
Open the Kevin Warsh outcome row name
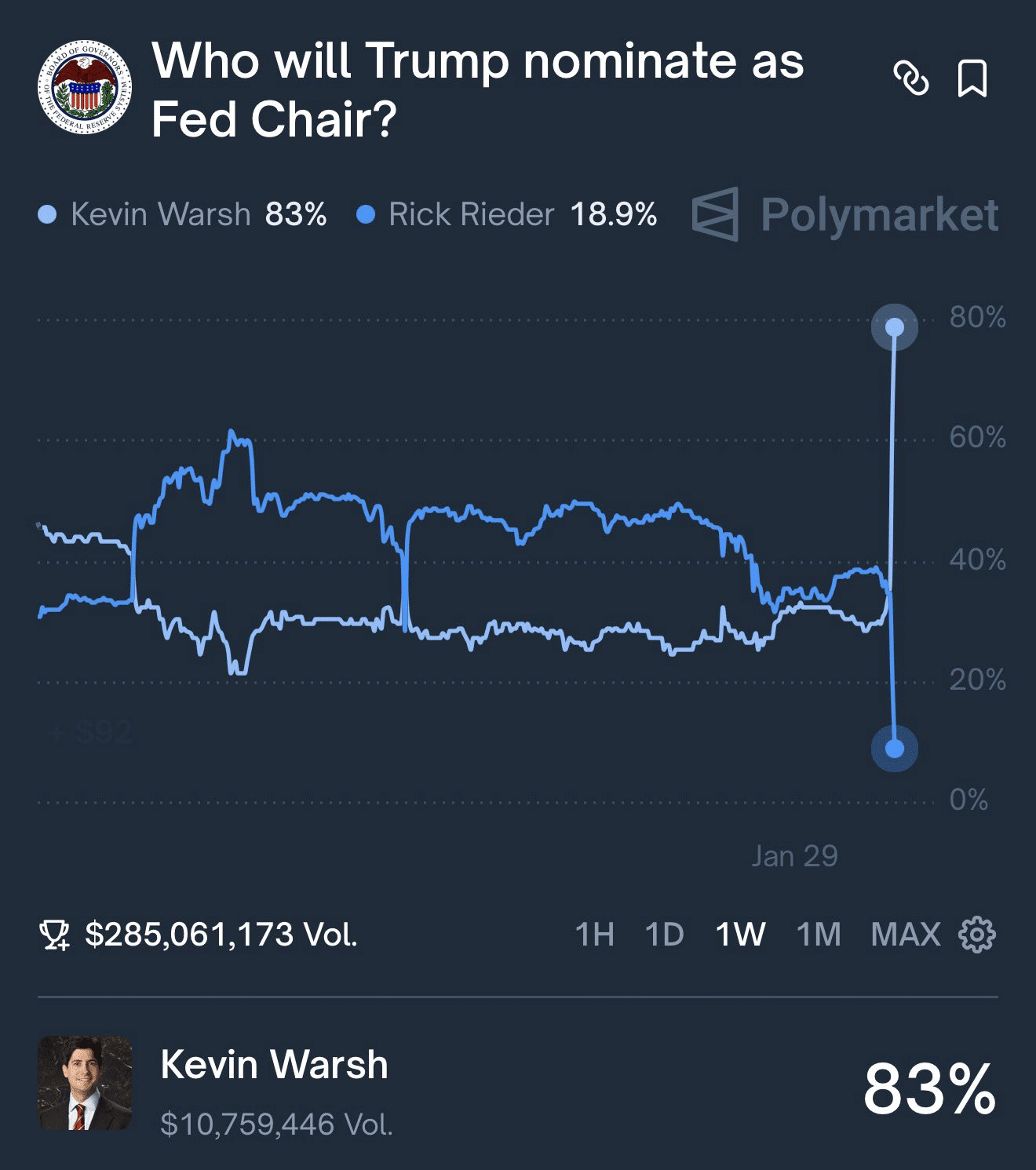click(x=274, y=1065)
